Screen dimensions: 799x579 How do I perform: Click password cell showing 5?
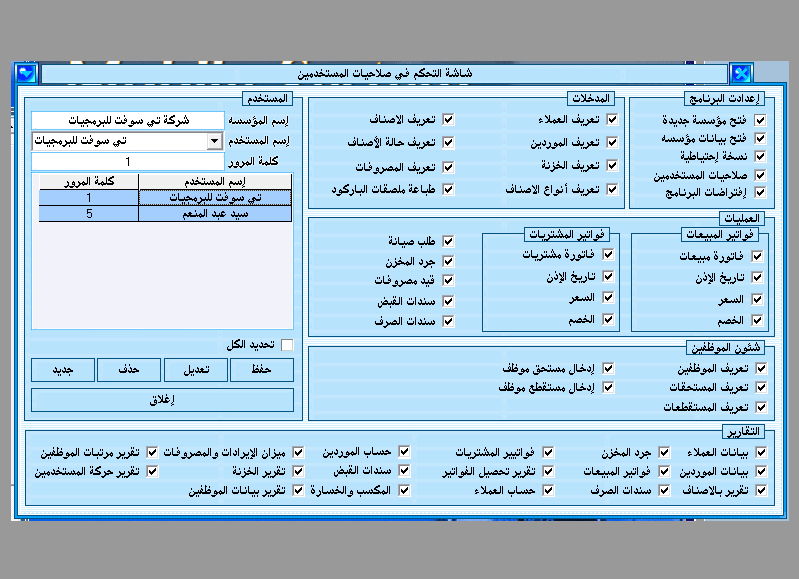click(89, 214)
